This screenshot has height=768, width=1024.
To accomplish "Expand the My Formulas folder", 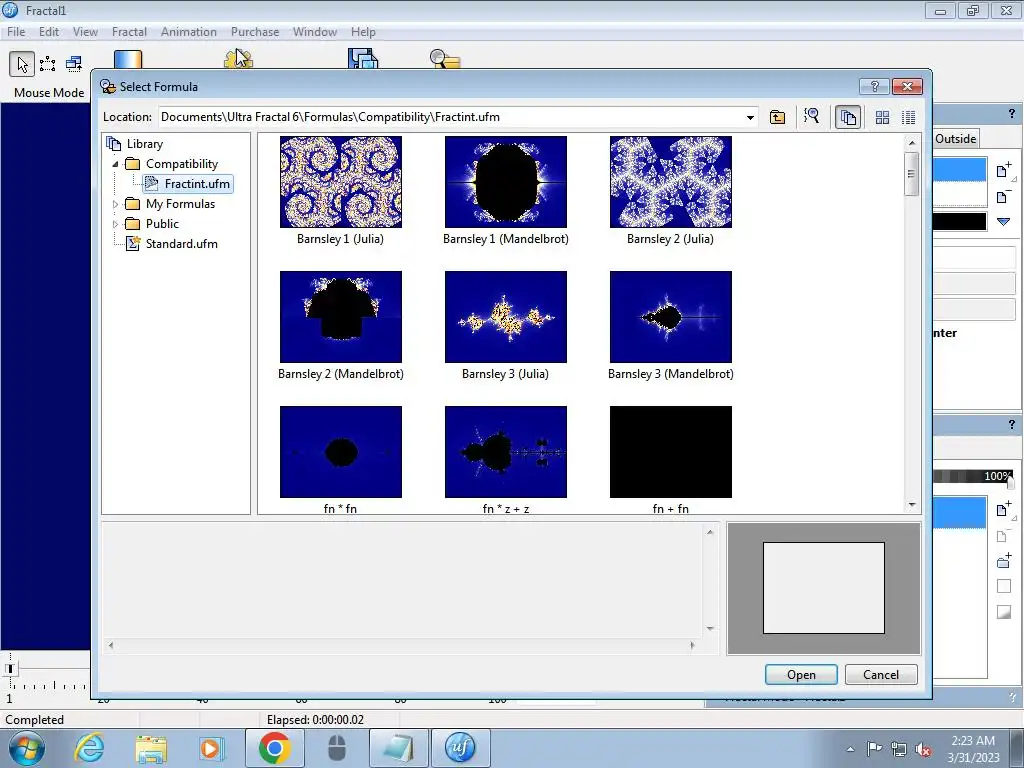I will (x=116, y=204).
